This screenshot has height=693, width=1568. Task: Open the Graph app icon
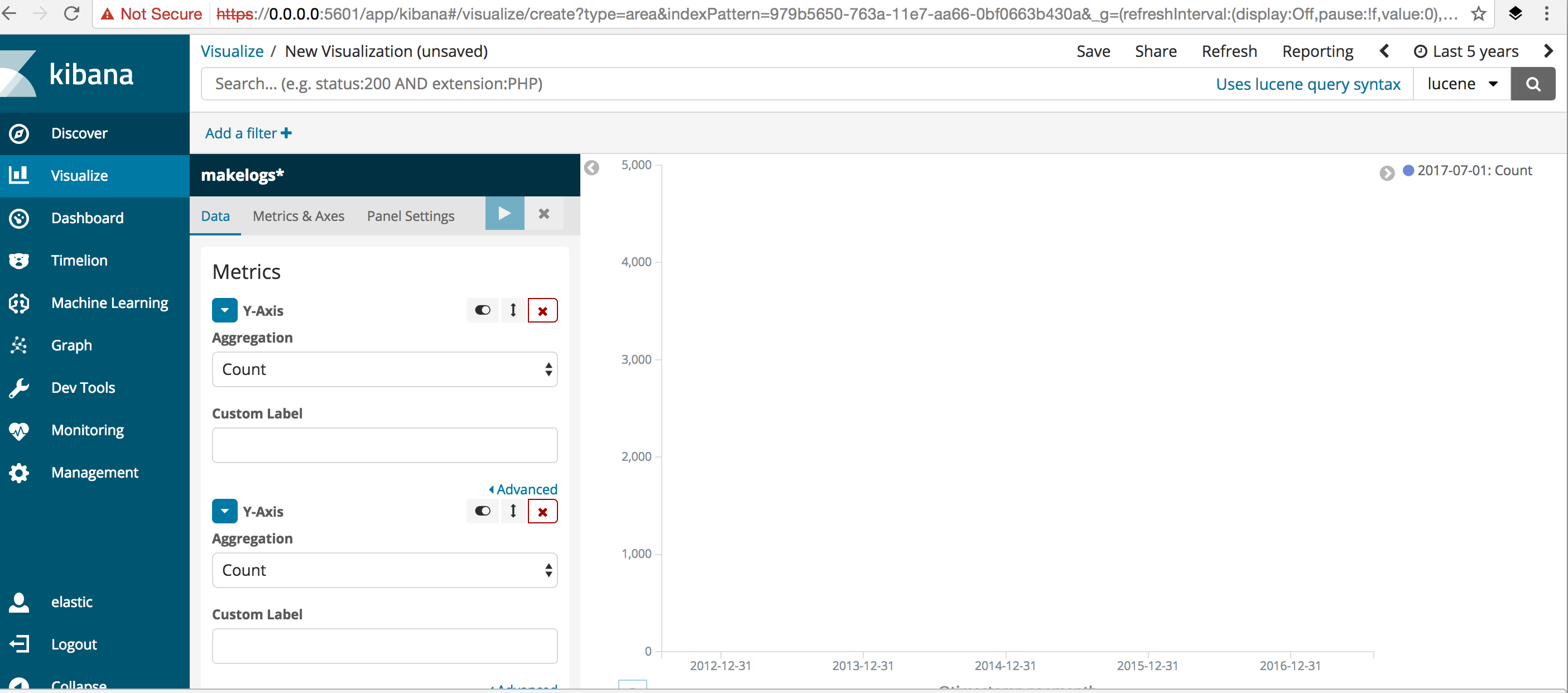coord(19,345)
